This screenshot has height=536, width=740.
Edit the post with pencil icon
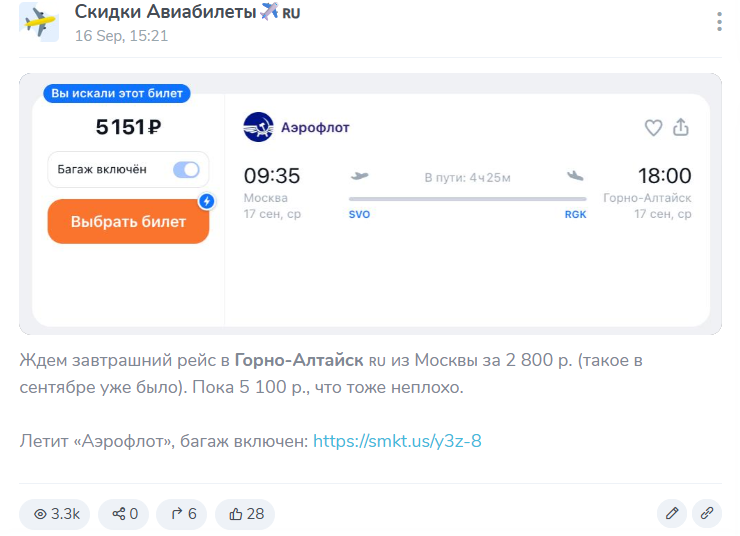pos(672,514)
